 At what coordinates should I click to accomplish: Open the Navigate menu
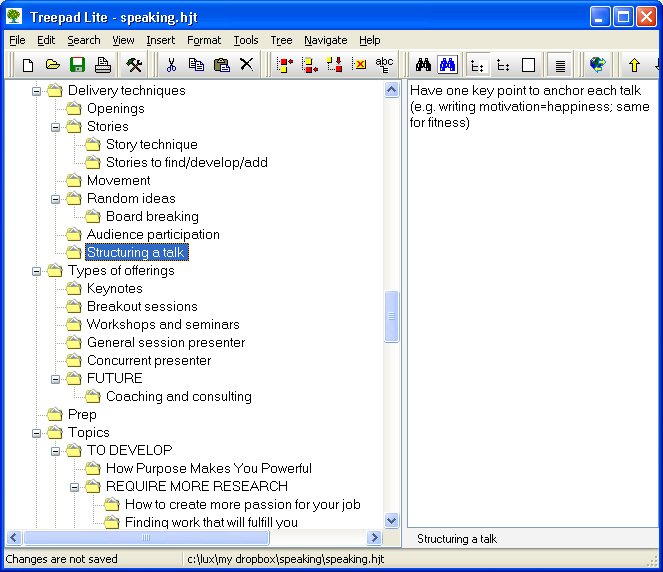click(x=326, y=40)
